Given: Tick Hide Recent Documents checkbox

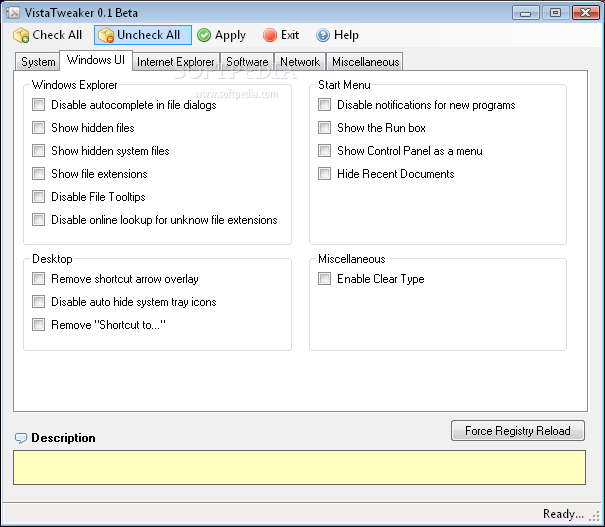Looking at the screenshot, I should pyautogui.click(x=324, y=174).
